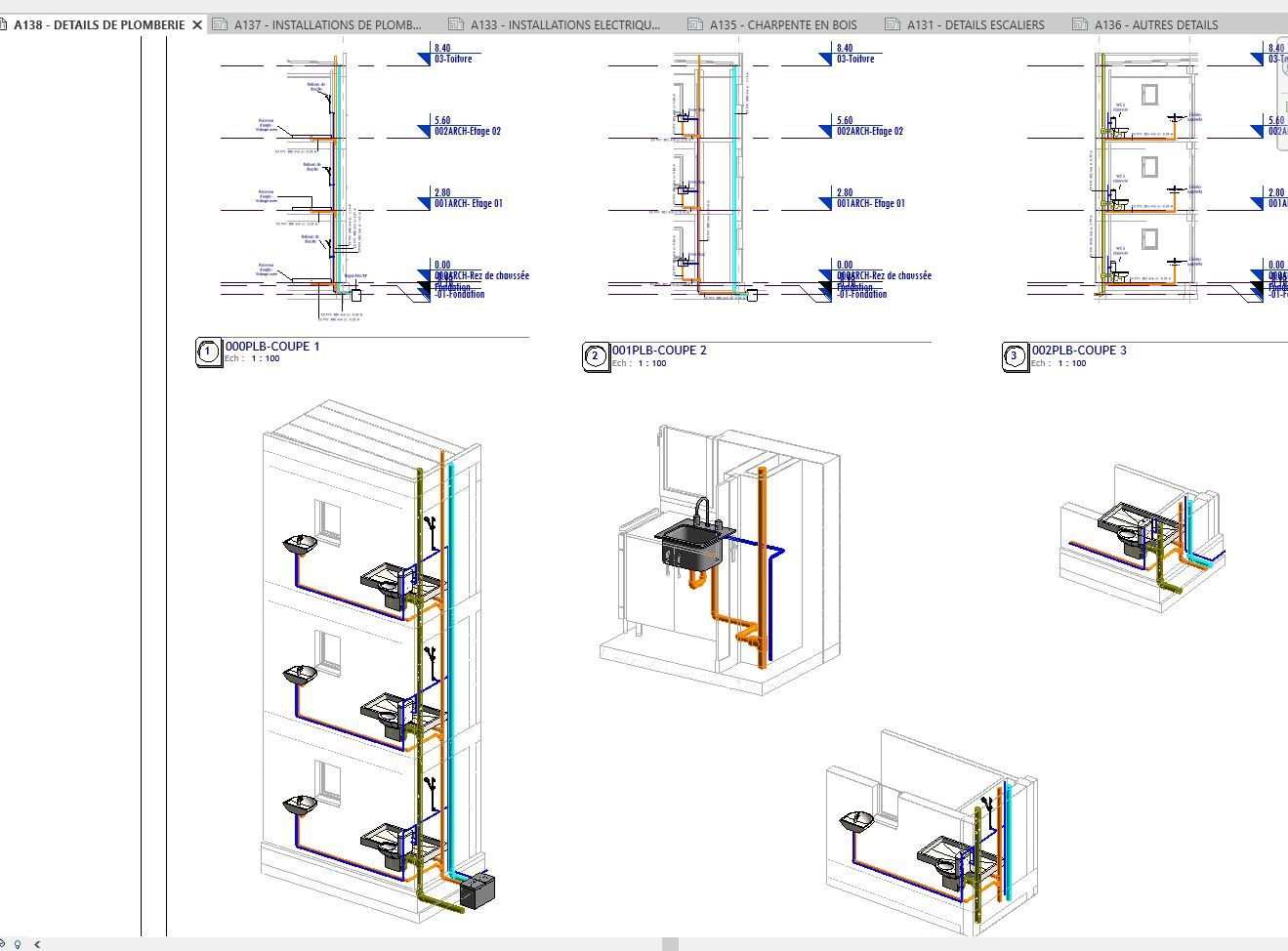Image resolution: width=1288 pixels, height=951 pixels.
Task: Click the sheet icon on the A133 tab
Action: [x=455, y=24]
